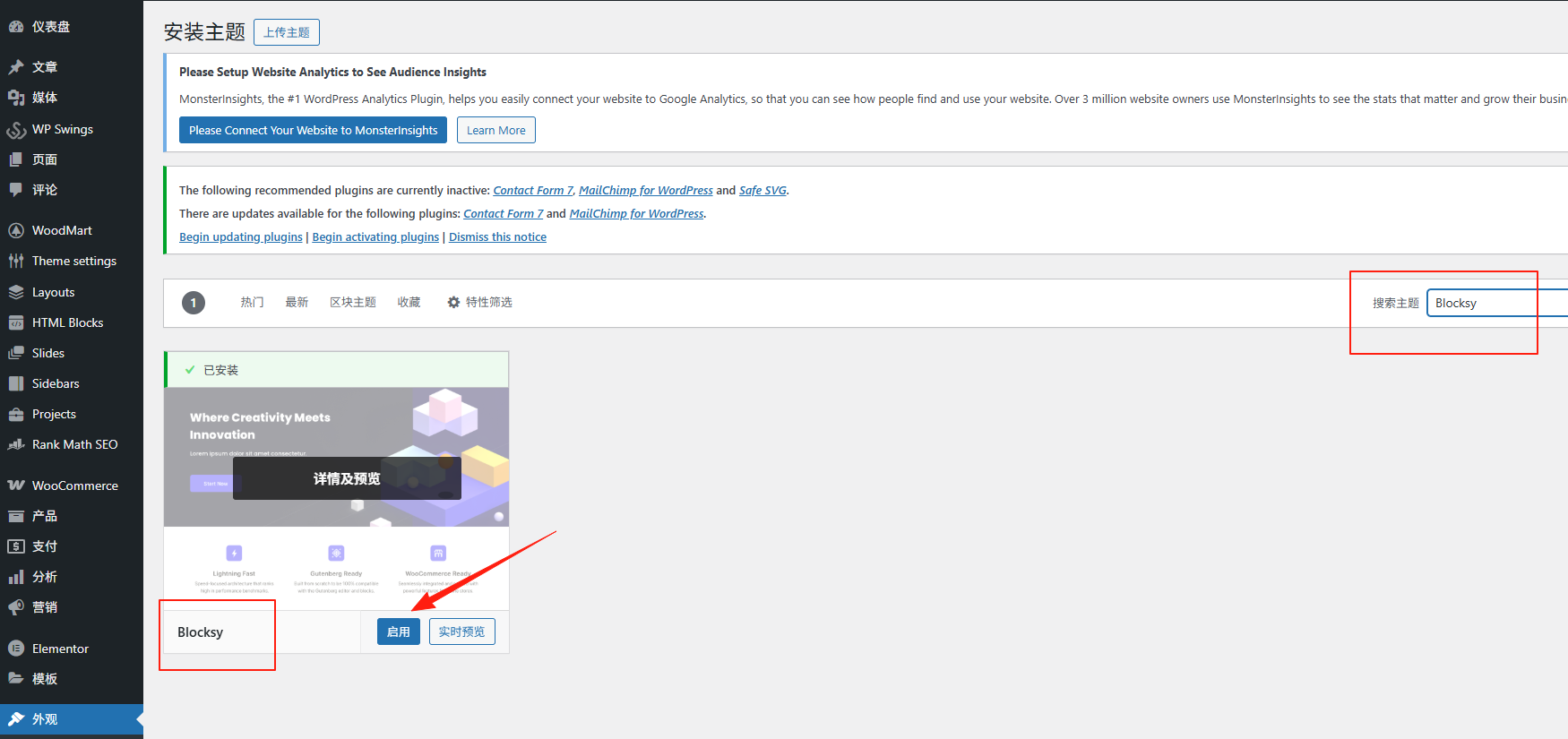Viewport: 1568px width, 739px height.
Task: Click the 上传主题 upload theme button
Action: 287,32
